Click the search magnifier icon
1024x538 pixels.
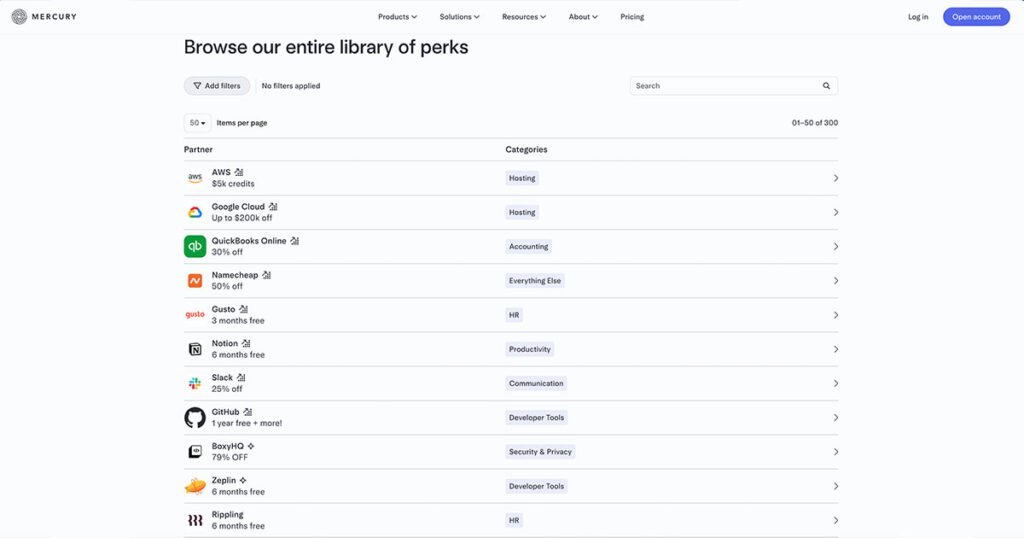[x=826, y=86]
